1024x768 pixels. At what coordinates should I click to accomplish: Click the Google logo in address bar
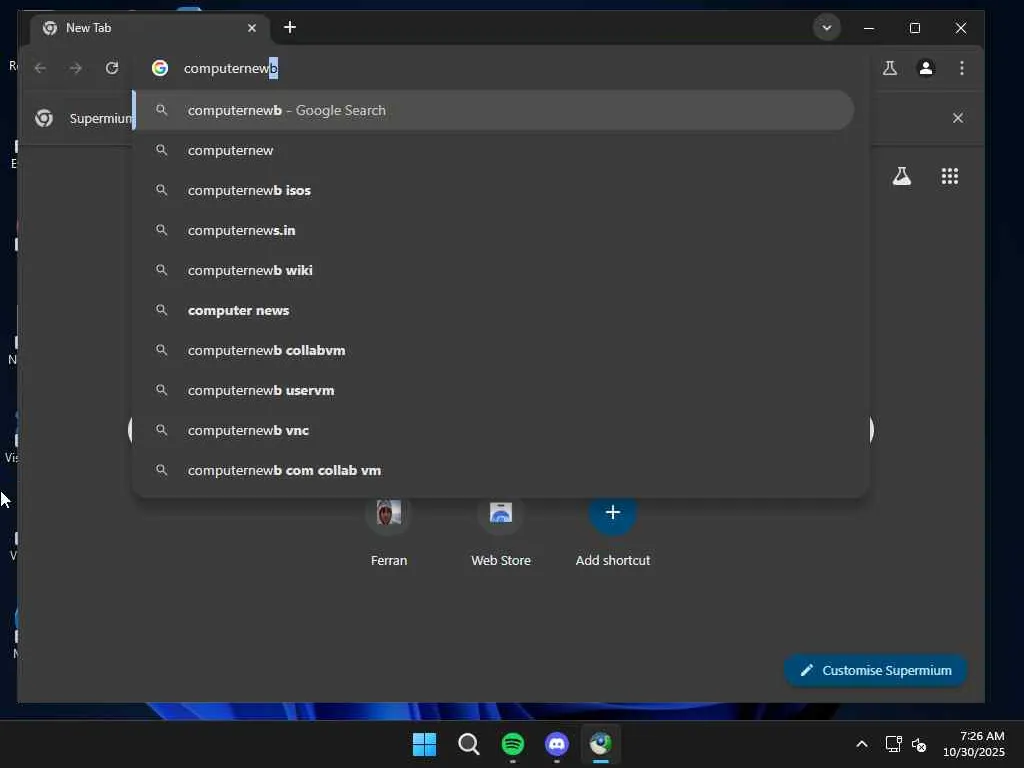click(160, 68)
